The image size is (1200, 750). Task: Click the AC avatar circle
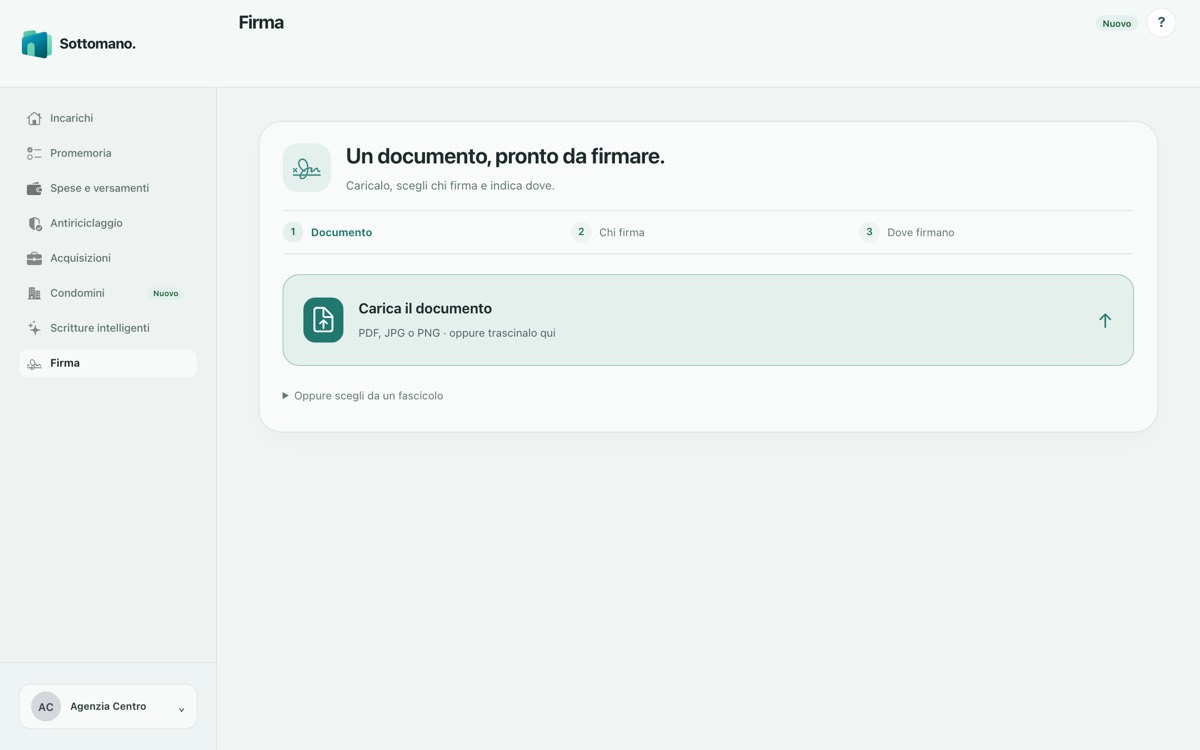(46, 707)
